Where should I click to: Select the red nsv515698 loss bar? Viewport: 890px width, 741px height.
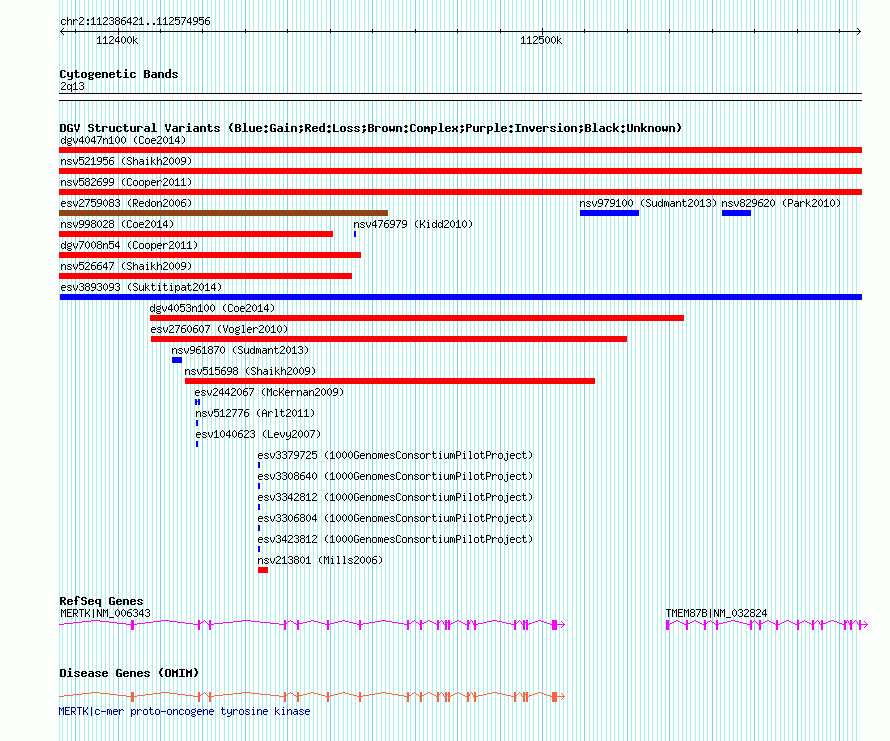coord(390,381)
